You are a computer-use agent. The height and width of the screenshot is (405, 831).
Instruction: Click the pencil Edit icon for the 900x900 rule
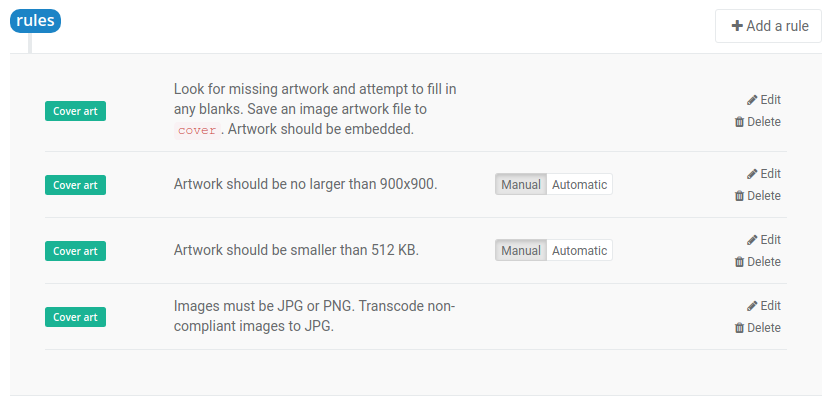coord(752,174)
